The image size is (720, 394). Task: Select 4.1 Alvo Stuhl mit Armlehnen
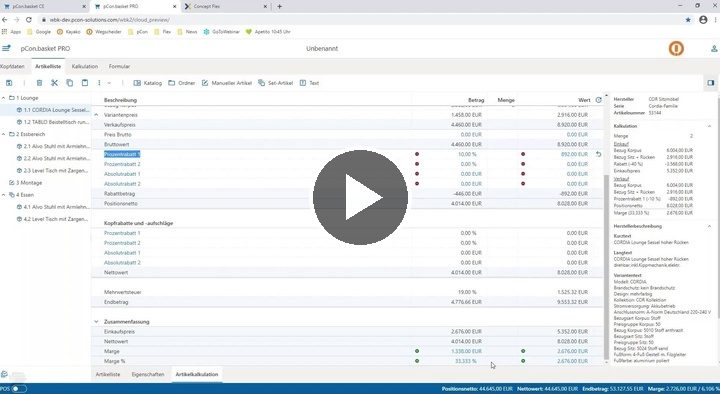pyautogui.click(x=52, y=207)
